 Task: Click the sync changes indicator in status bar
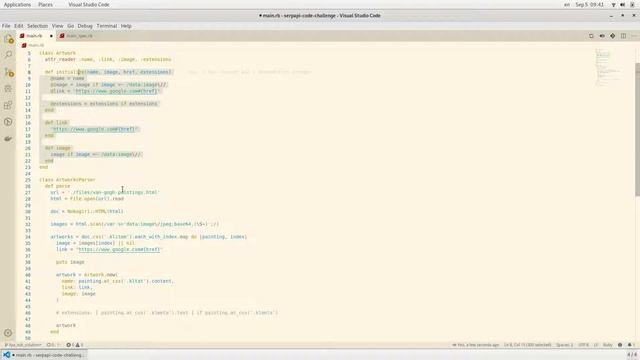pyautogui.click(x=53, y=345)
